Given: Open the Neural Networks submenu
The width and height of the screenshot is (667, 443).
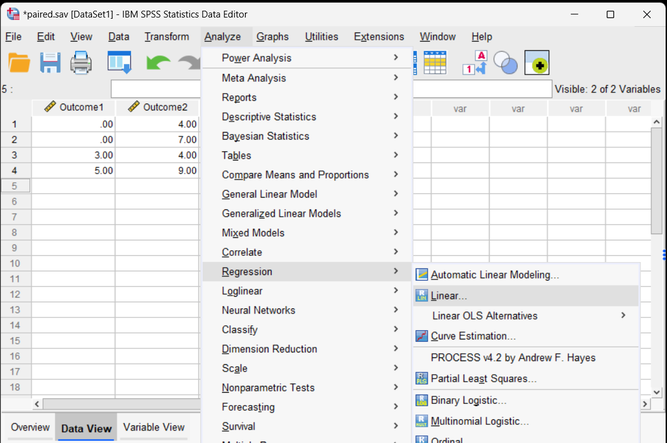Looking at the screenshot, I should coord(307,310).
